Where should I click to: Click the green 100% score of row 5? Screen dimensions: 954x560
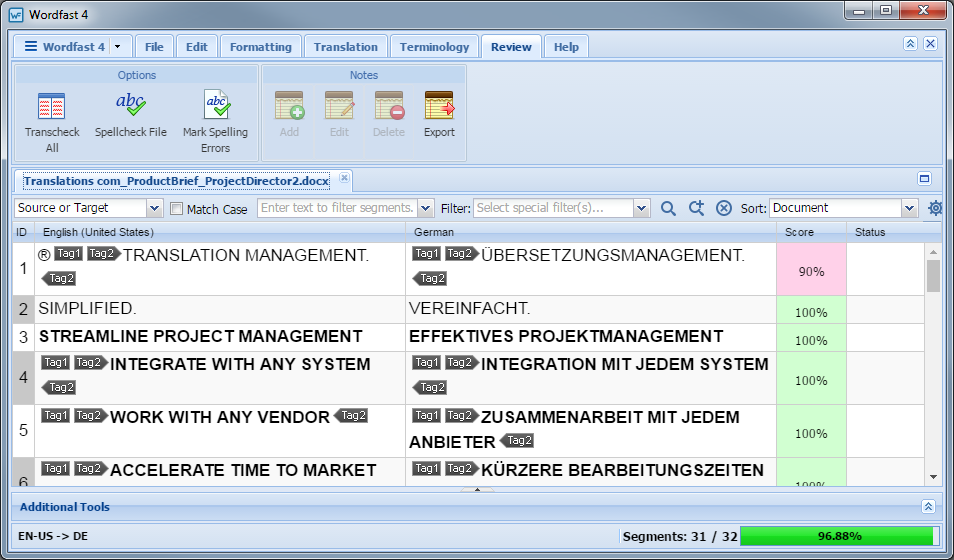(x=811, y=433)
